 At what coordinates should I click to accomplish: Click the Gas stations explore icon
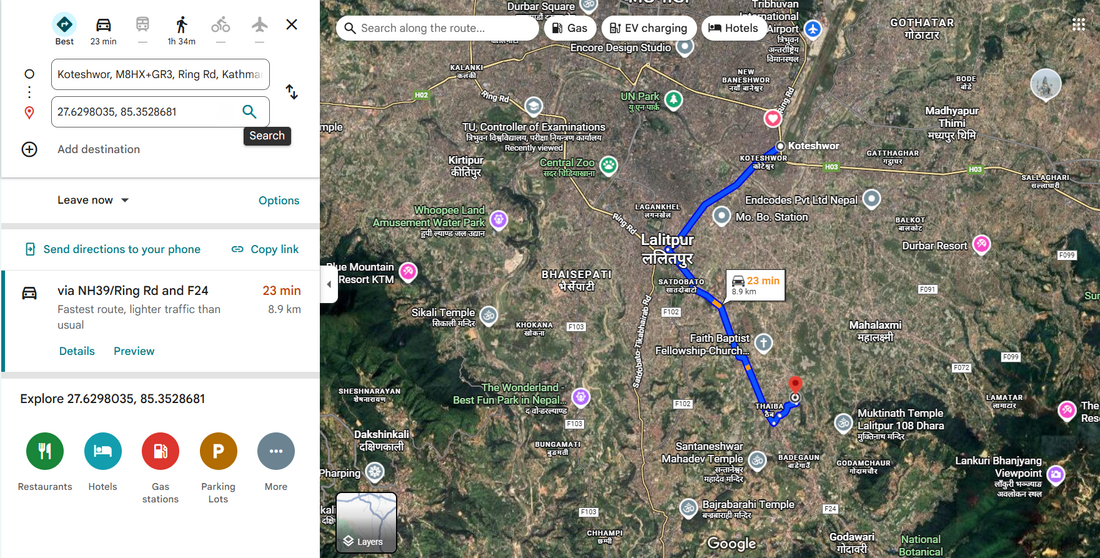coord(161,451)
